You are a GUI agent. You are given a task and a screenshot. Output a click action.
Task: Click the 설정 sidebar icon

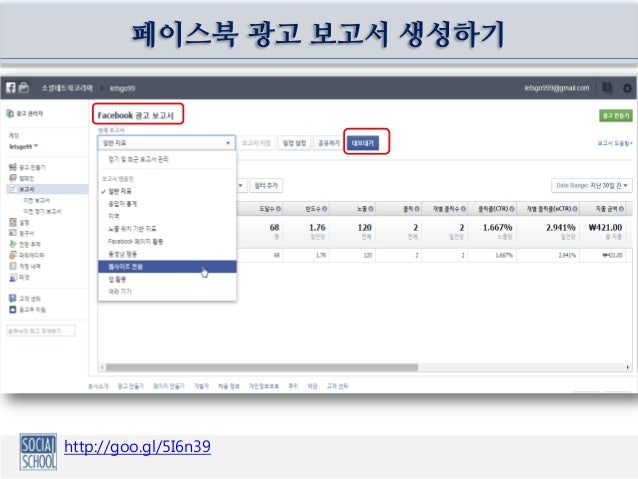13,222
